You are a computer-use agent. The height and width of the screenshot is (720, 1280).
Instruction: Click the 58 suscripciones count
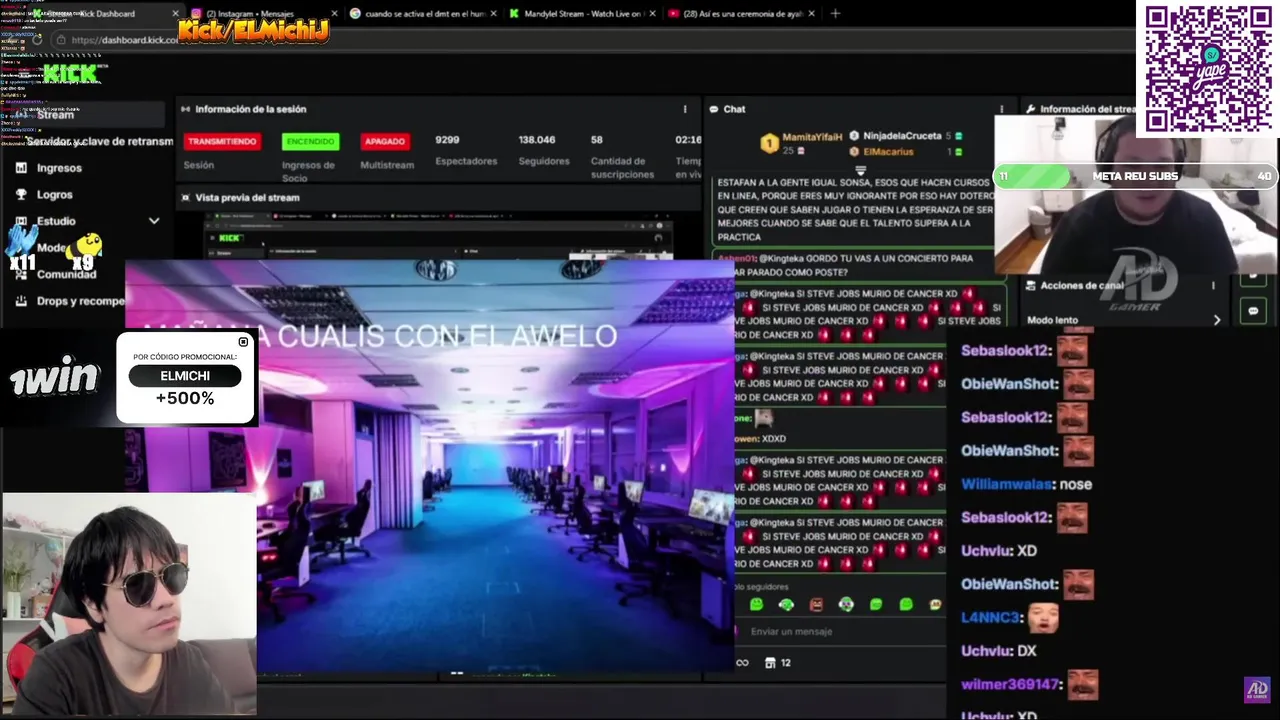597,140
